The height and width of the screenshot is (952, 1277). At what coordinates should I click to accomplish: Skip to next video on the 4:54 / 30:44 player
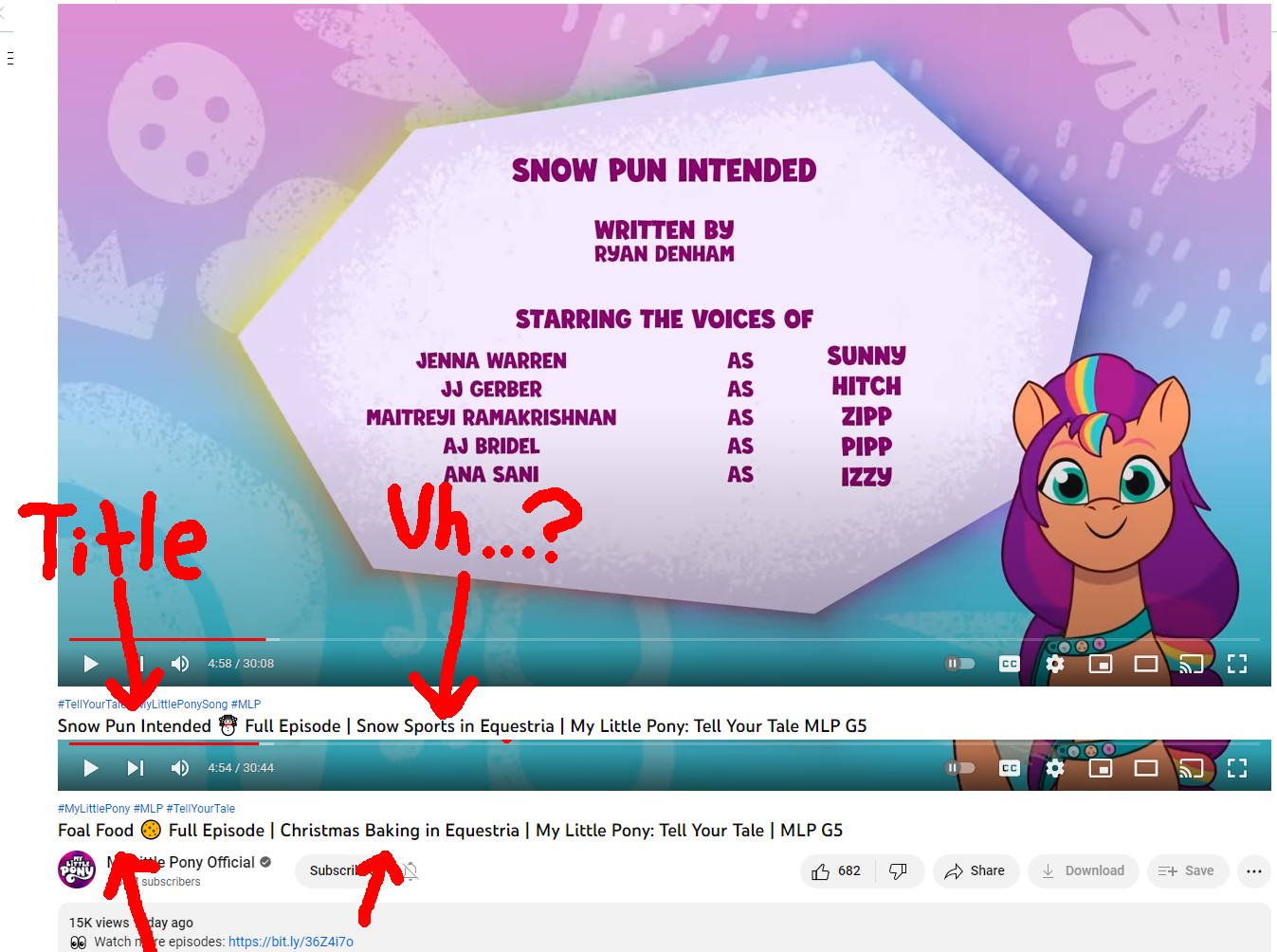click(x=136, y=768)
